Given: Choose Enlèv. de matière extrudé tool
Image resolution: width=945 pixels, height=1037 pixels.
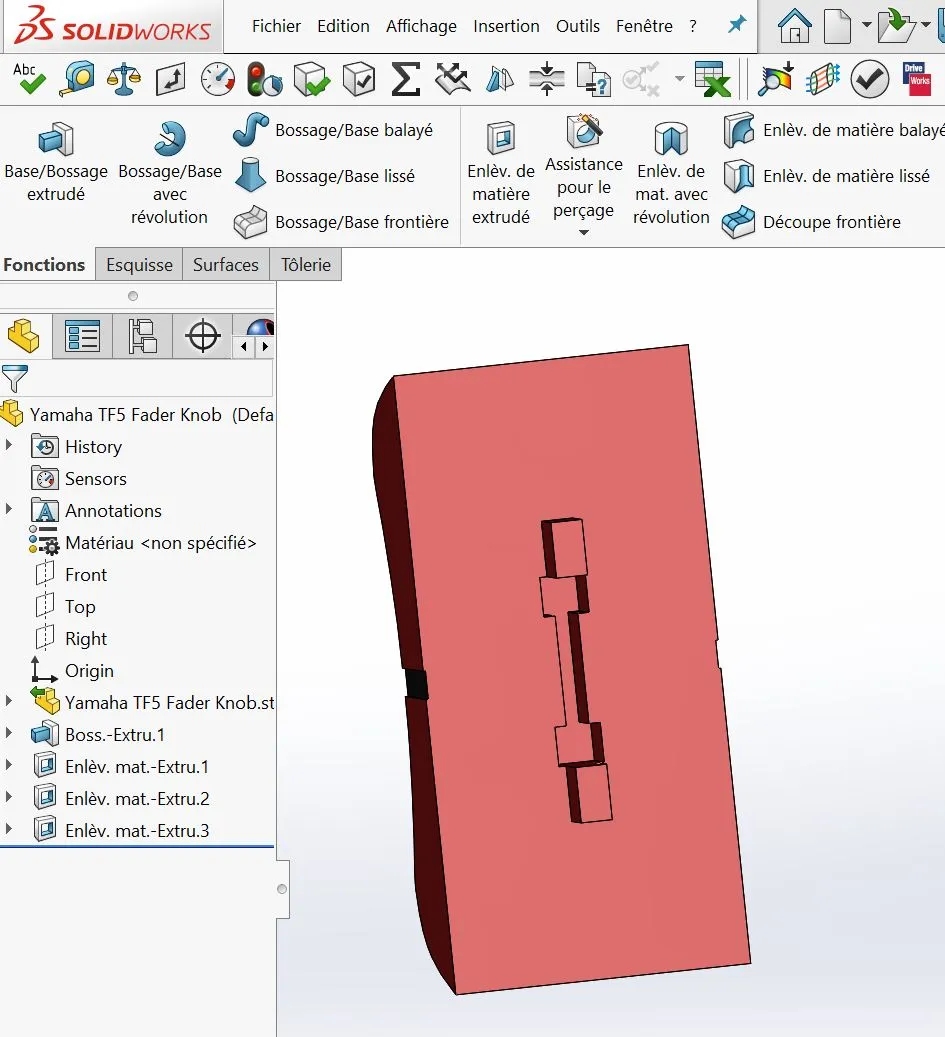Looking at the screenshot, I should pyautogui.click(x=501, y=174).
